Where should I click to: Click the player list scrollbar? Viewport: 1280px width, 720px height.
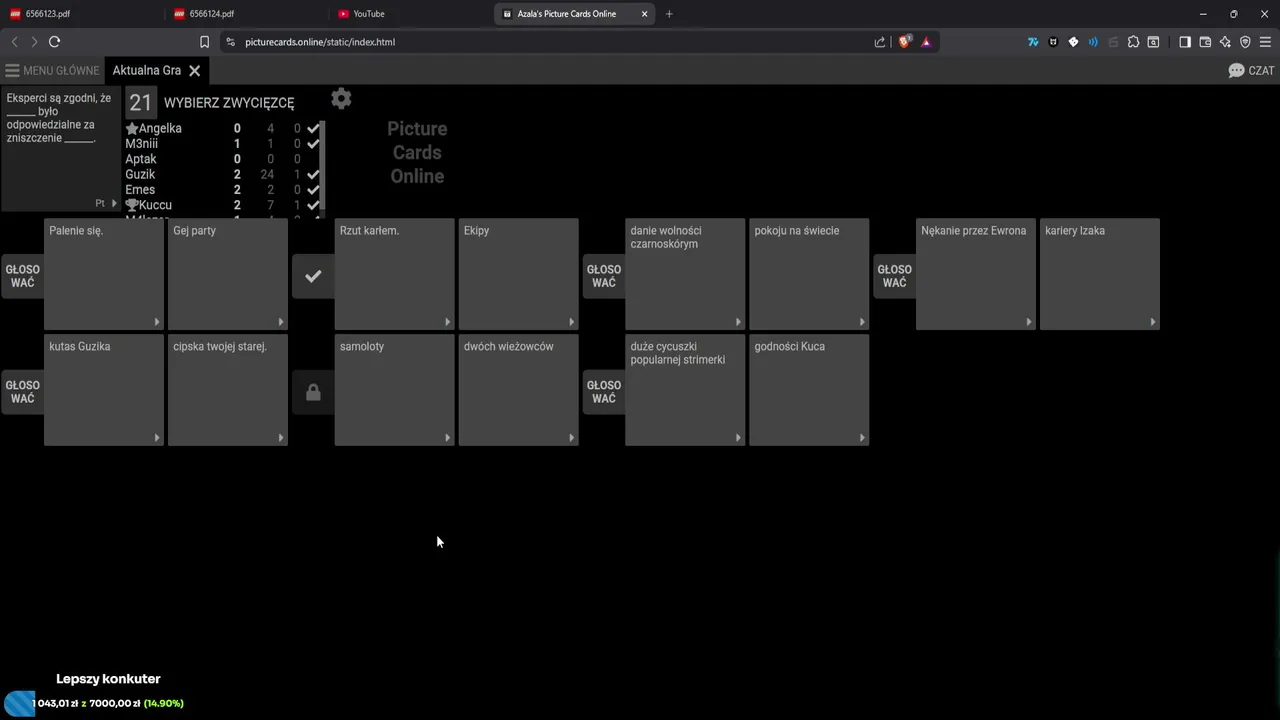[322, 168]
